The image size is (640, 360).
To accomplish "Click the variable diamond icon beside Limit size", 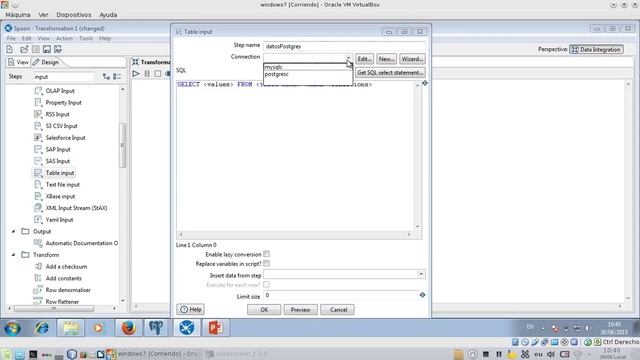I will pyautogui.click(x=422, y=295).
